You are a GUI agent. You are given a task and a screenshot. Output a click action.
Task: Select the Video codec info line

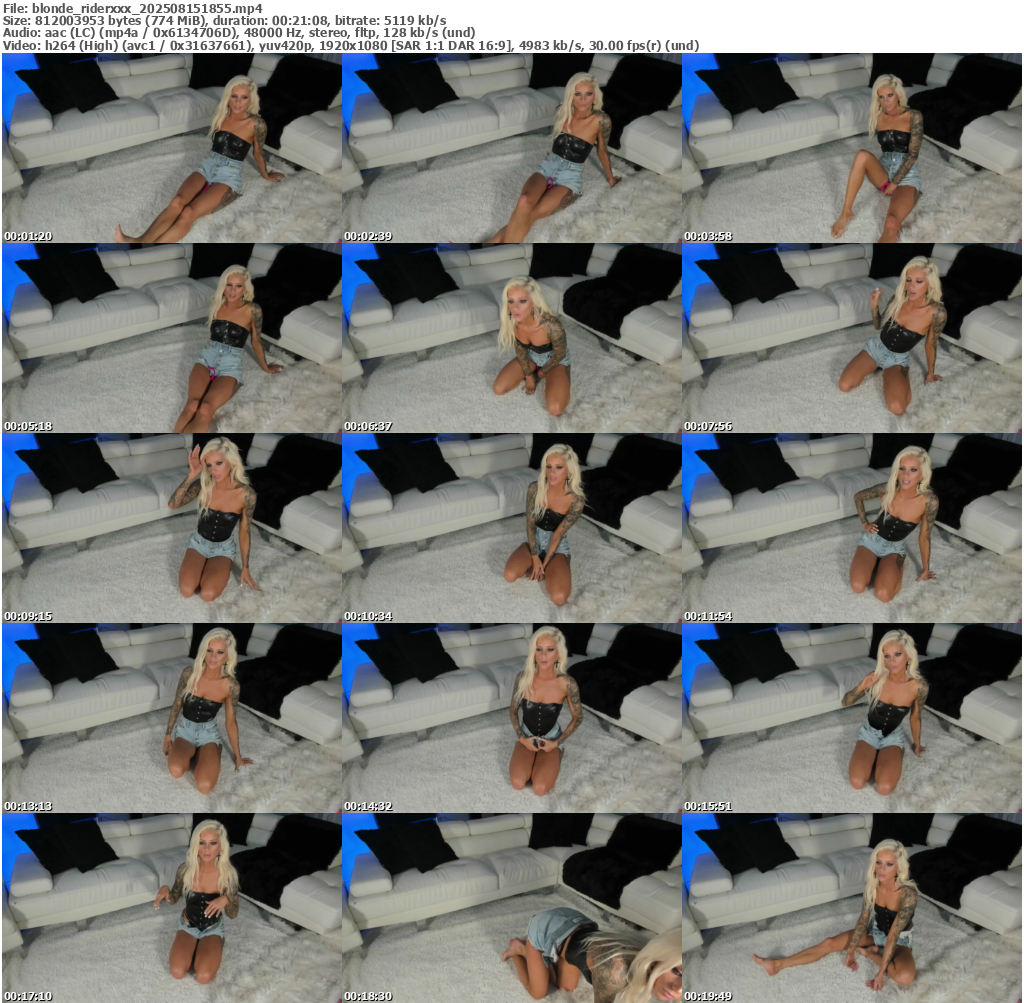pos(350,45)
